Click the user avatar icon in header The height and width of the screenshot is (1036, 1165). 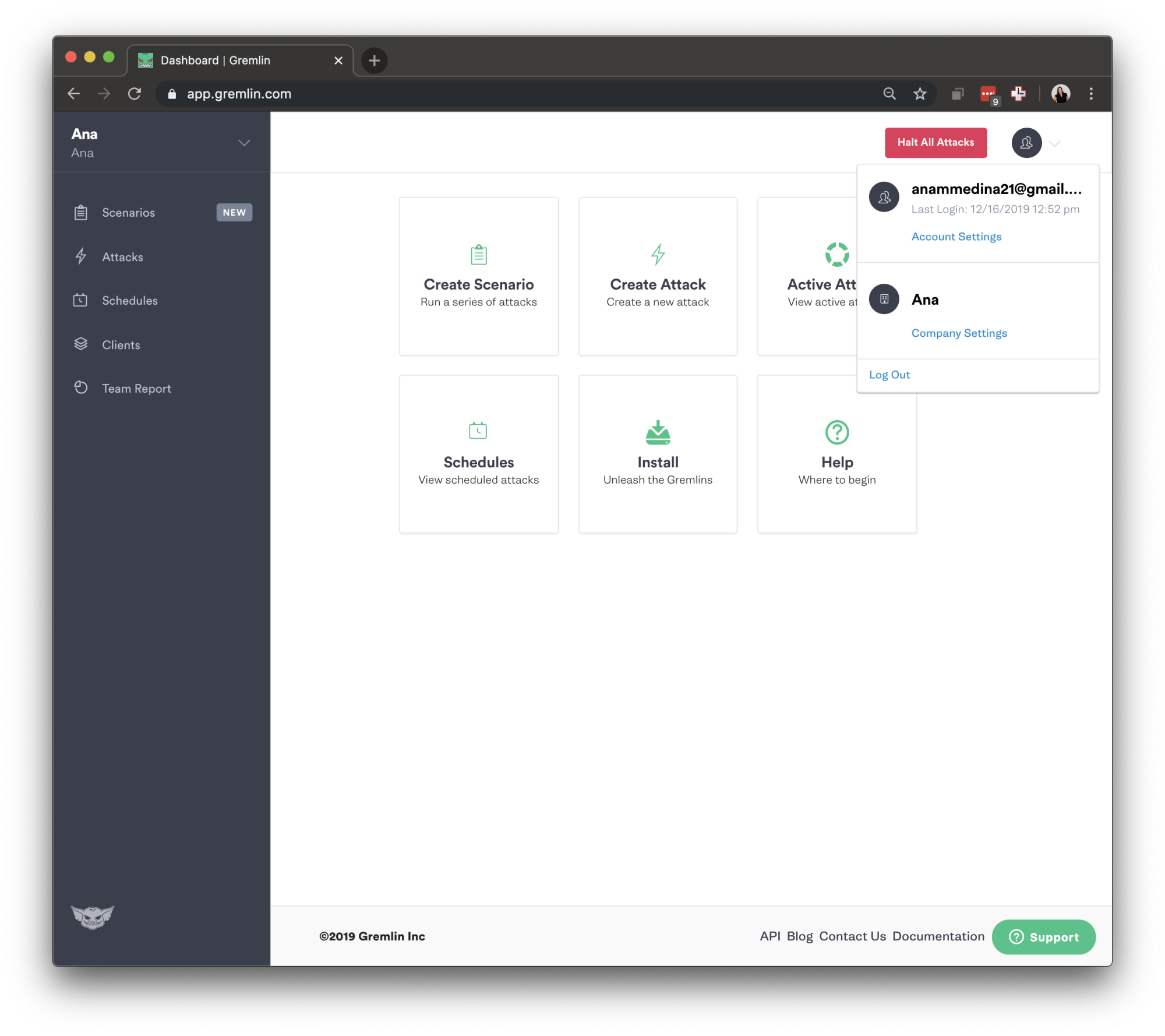click(x=1026, y=143)
